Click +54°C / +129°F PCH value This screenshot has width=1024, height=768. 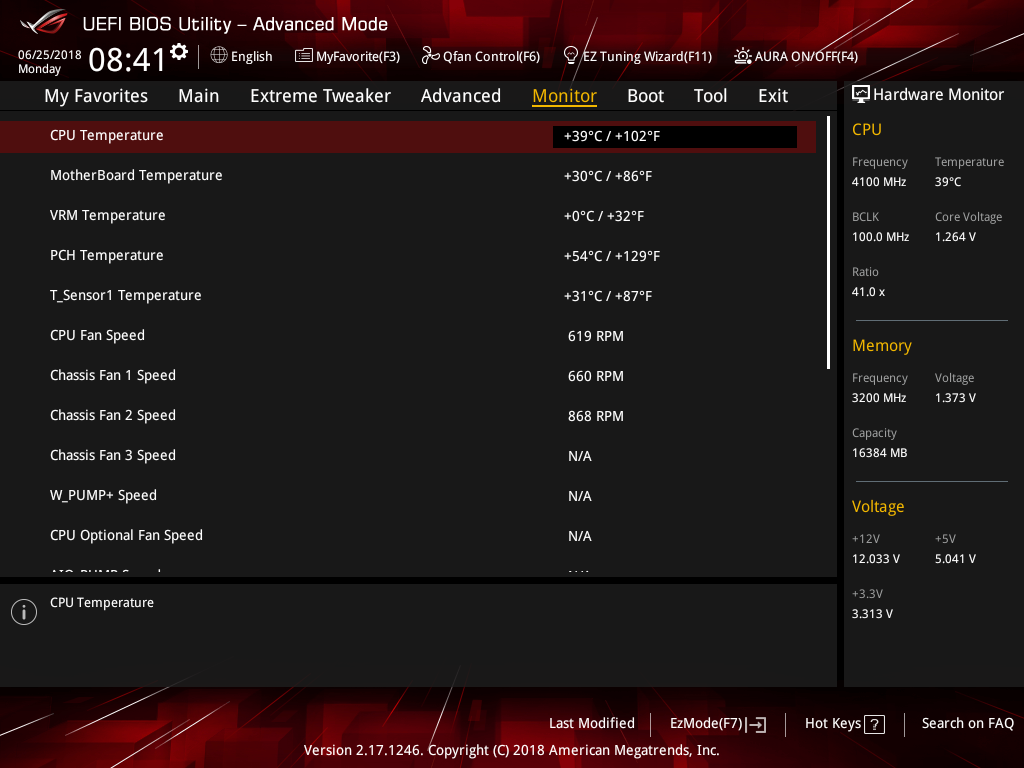(612, 256)
